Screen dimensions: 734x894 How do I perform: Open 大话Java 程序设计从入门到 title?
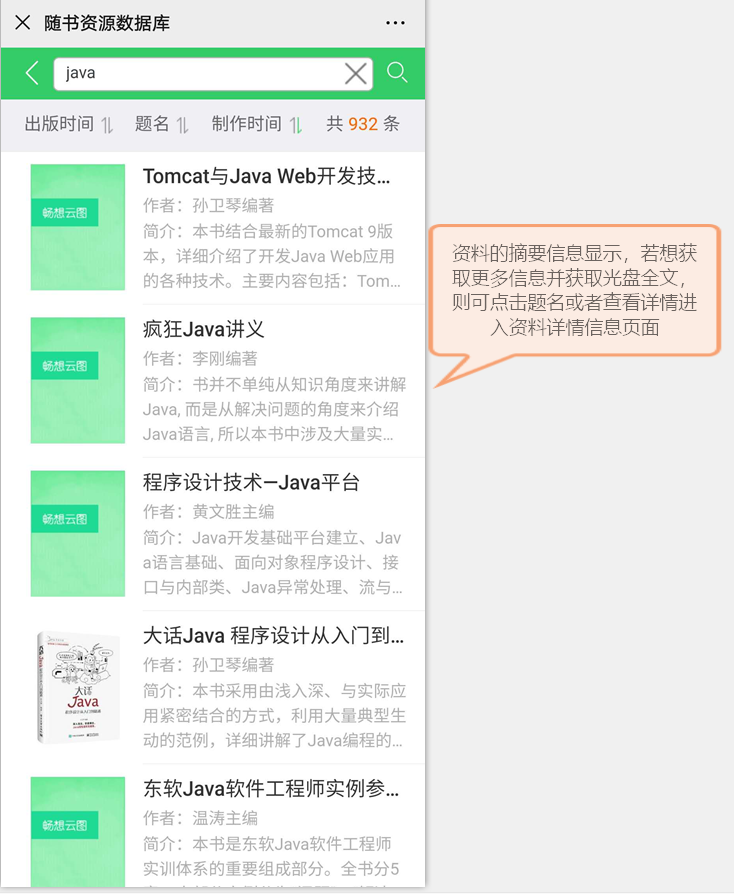pyautogui.click(x=273, y=635)
